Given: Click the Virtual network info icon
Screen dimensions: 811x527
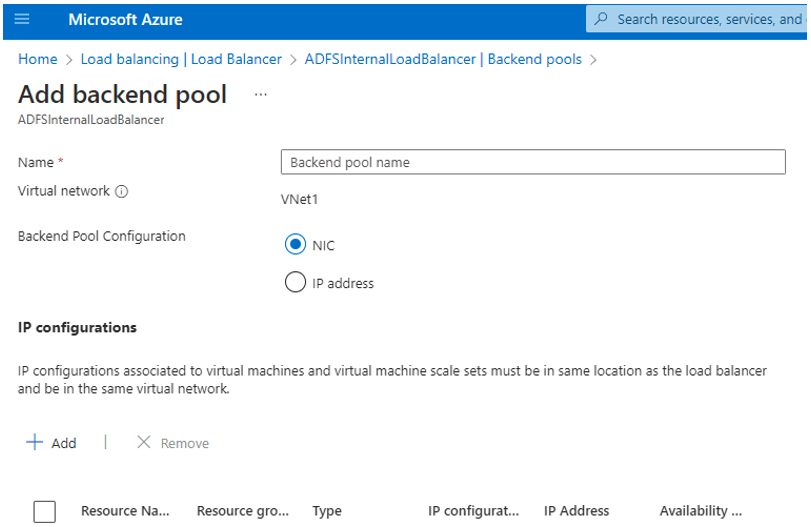Looking at the screenshot, I should pos(122,192).
